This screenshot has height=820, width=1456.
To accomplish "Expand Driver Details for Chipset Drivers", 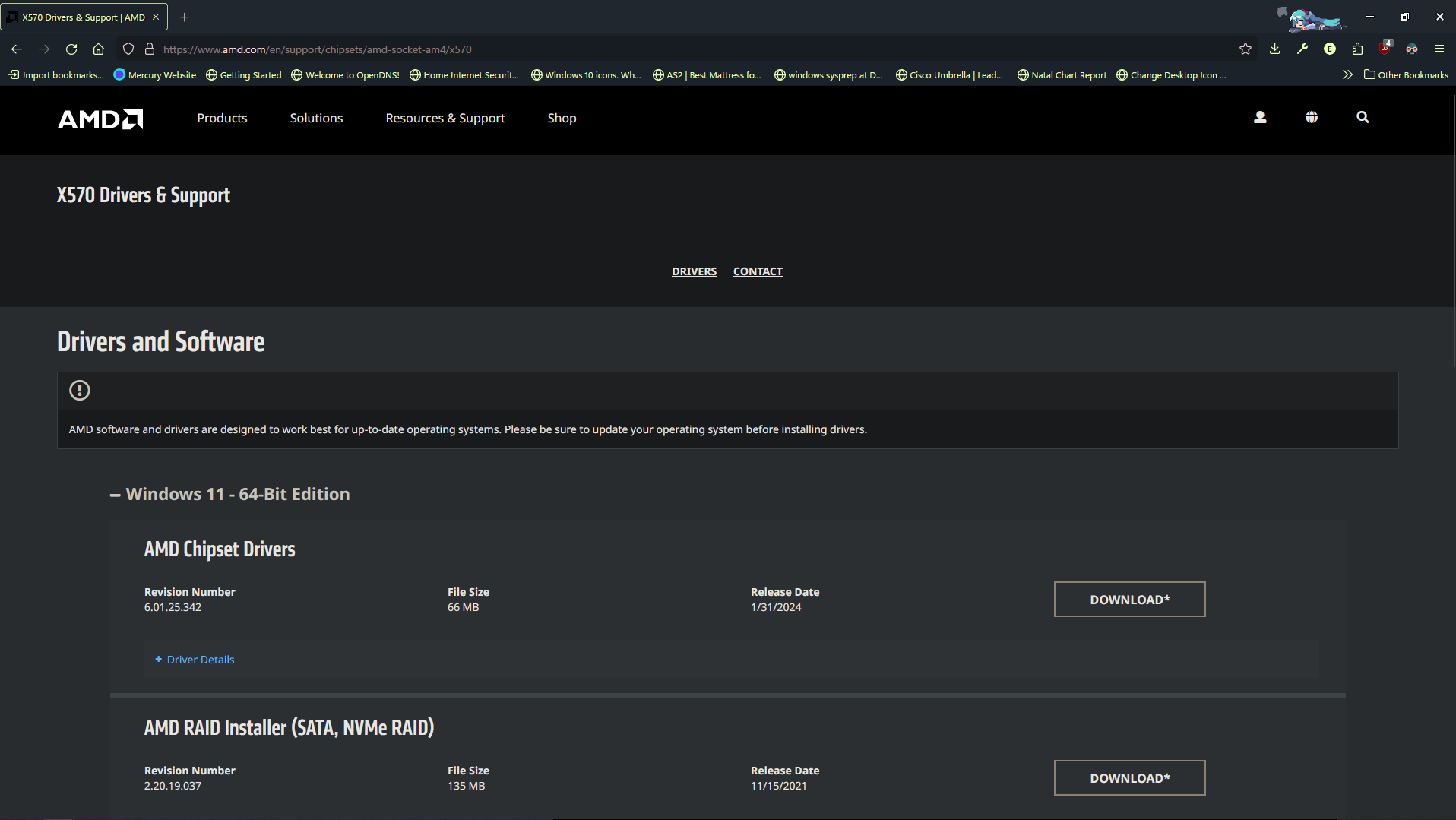I will [x=195, y=660].
